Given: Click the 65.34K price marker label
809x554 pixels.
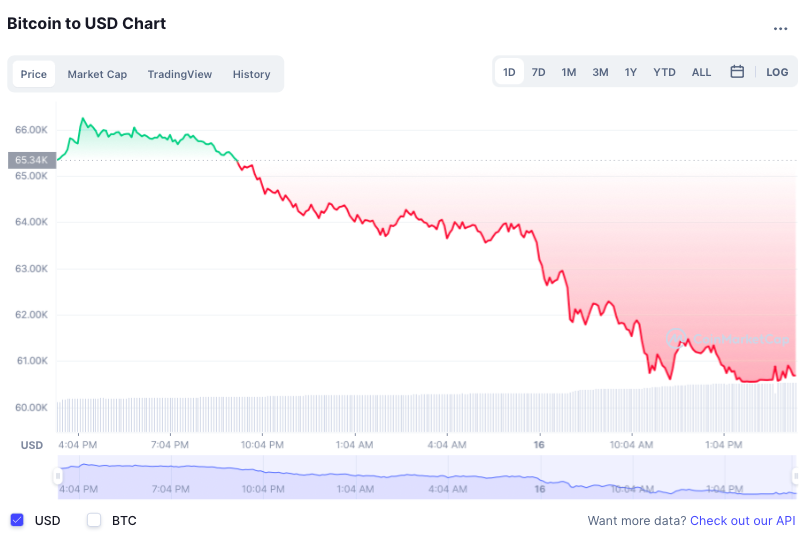Looking at the screenshot, I should 31,160.
